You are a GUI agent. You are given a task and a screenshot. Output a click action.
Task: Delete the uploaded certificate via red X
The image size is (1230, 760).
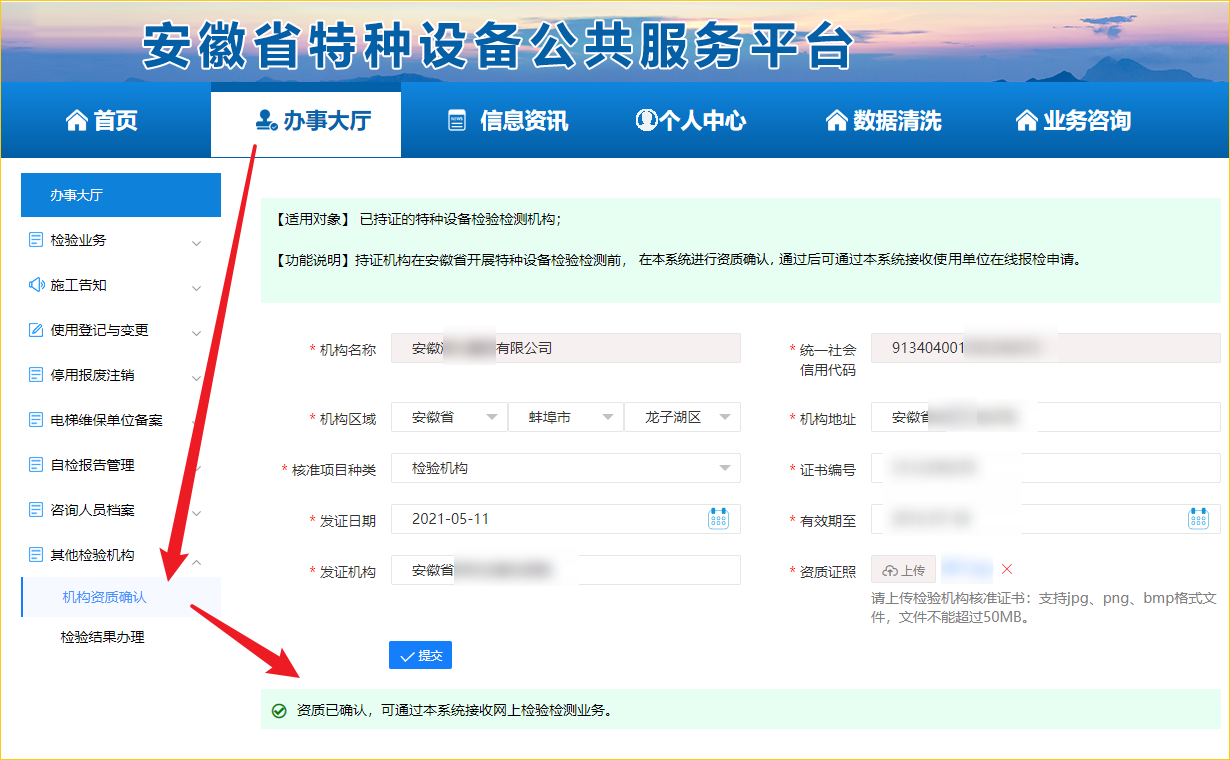[1007, 569]
